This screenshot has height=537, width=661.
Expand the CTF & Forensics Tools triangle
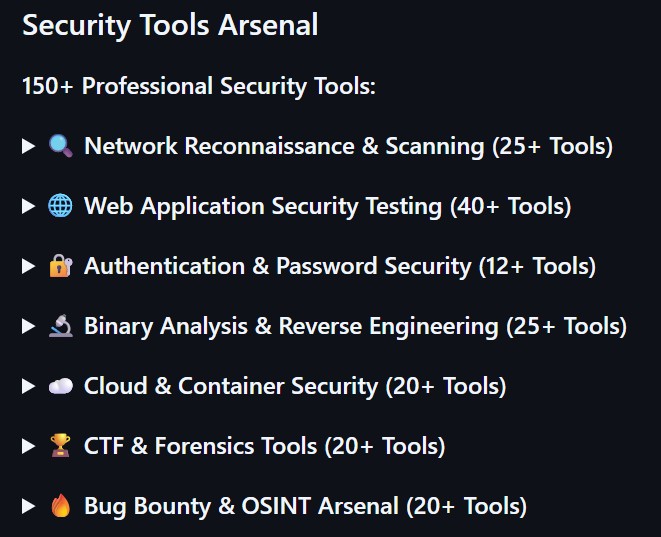pos(28,447)
